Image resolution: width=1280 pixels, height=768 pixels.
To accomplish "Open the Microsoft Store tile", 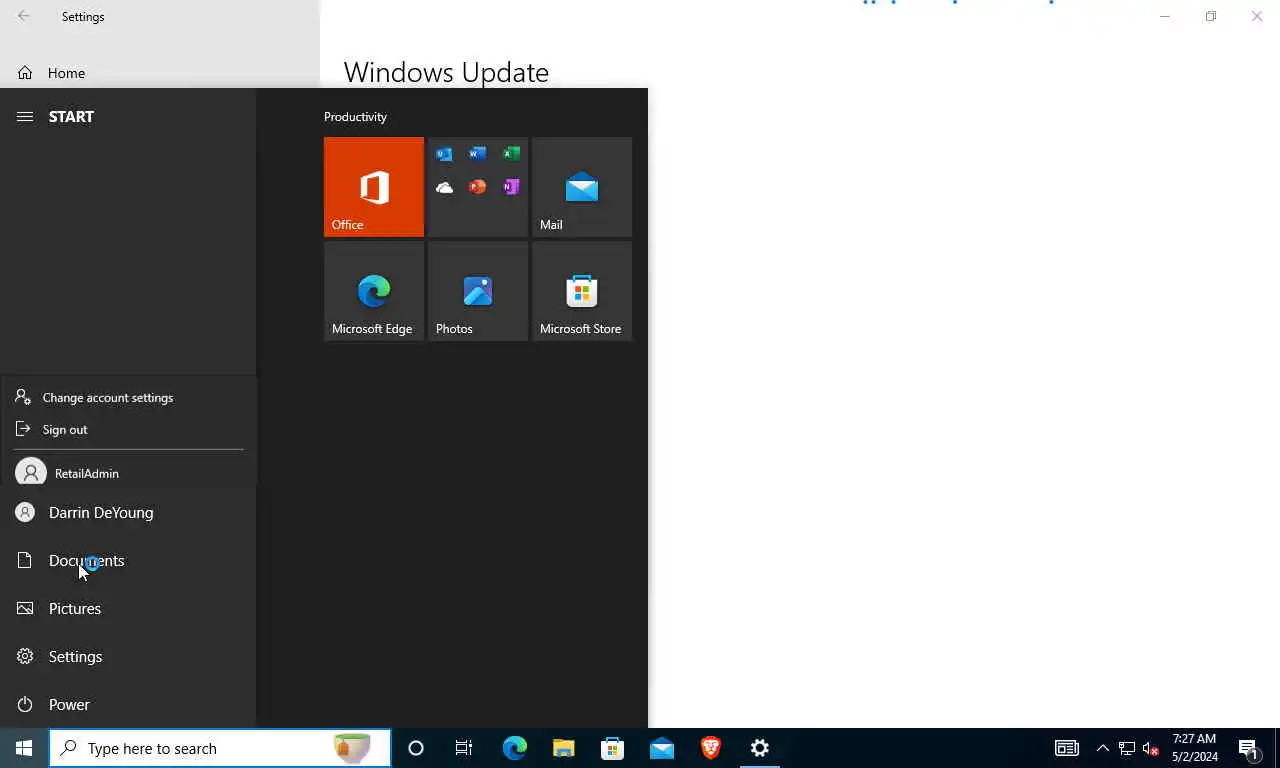I will [582, 291].
